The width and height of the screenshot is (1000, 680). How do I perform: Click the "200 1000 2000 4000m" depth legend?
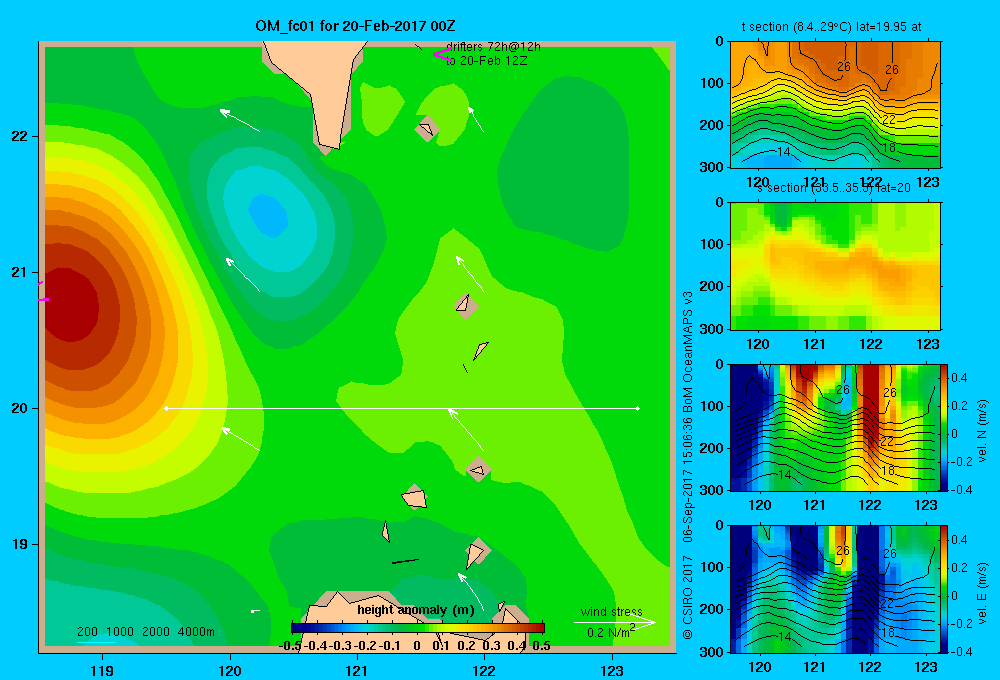point(146,632)
